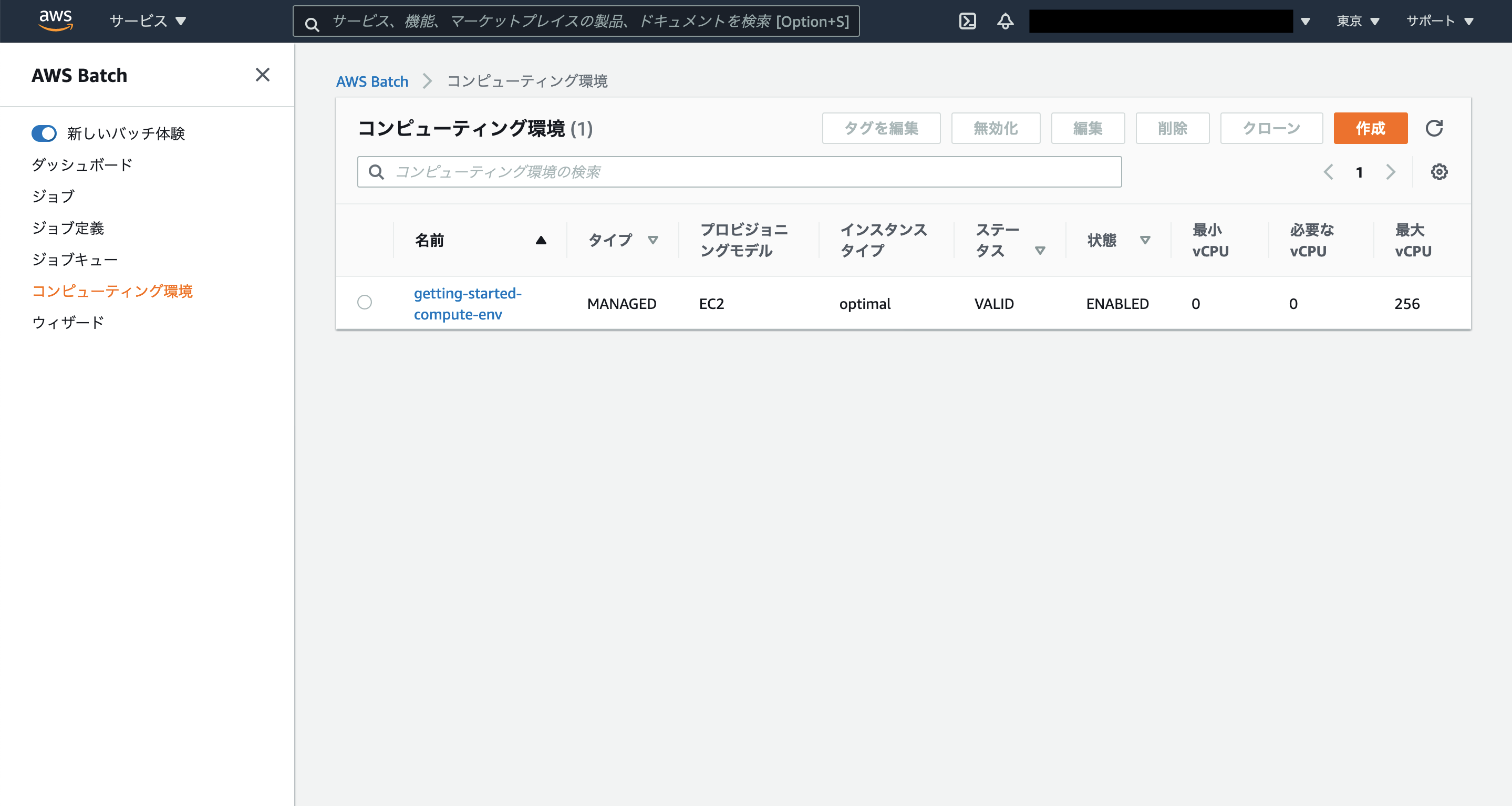This screenshot has width=1512, height=806.
Task: Click the EC2 provisioning model cell
Action: click(x=711, y=304)
